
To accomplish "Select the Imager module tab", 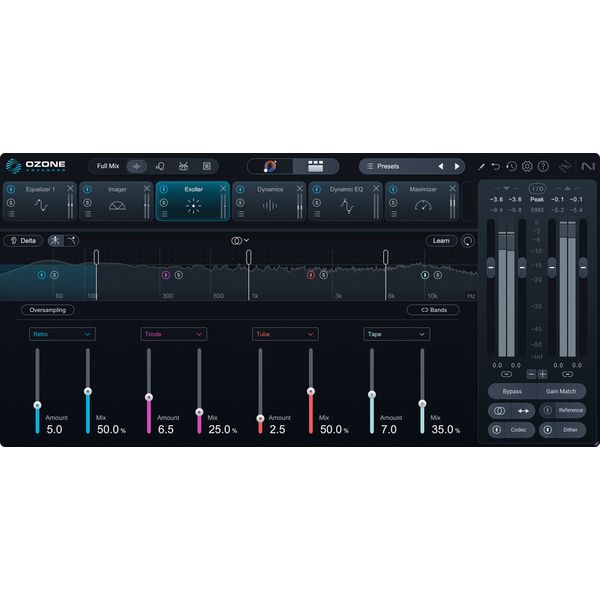I will pyautogui.click(x=117, y=201).
